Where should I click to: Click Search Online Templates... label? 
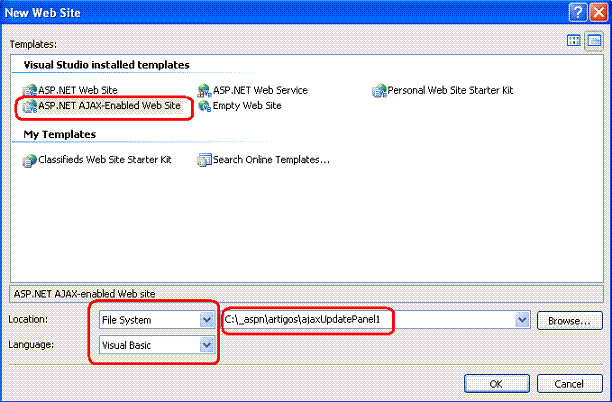click(x=271, y=160)
